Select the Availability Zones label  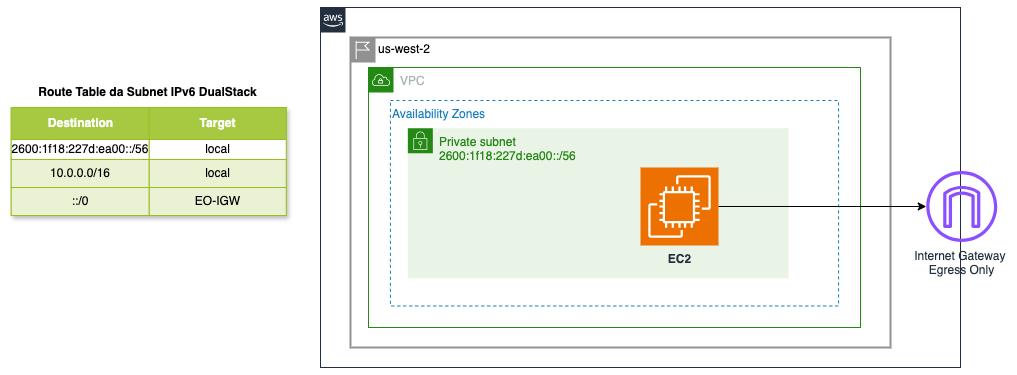[x=438, y=114]
